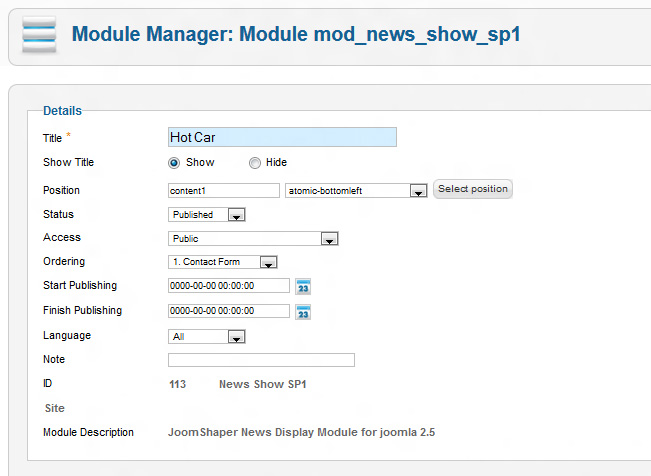Click the Start Publishing date field

[229, 286]
